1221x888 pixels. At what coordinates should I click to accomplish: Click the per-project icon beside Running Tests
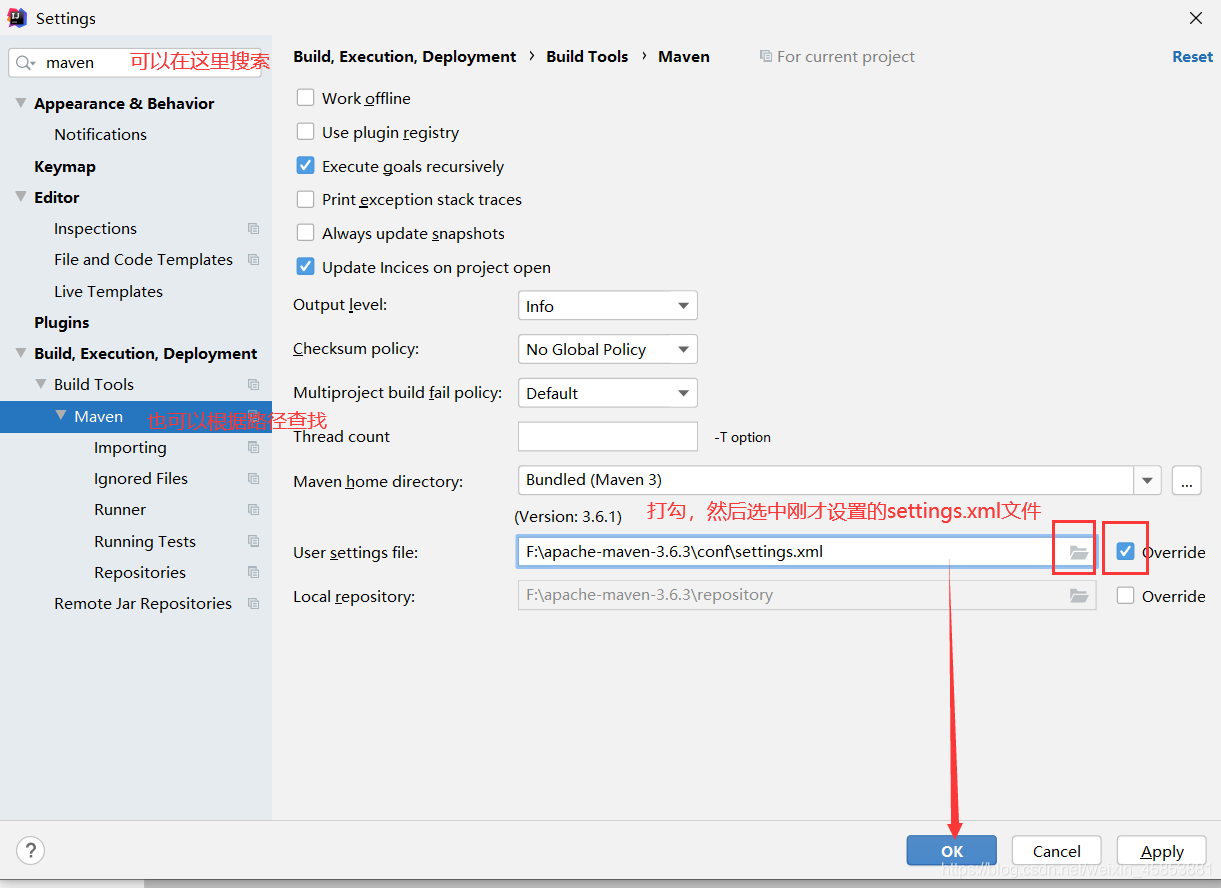(x=253, y=542)
